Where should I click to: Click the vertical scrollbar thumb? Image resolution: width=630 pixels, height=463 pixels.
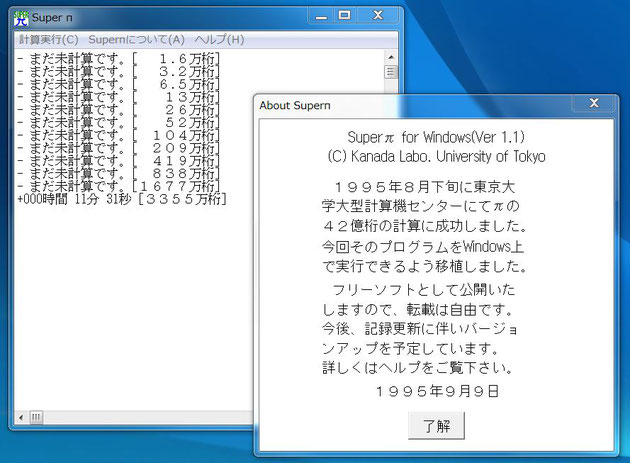(391, 72)
